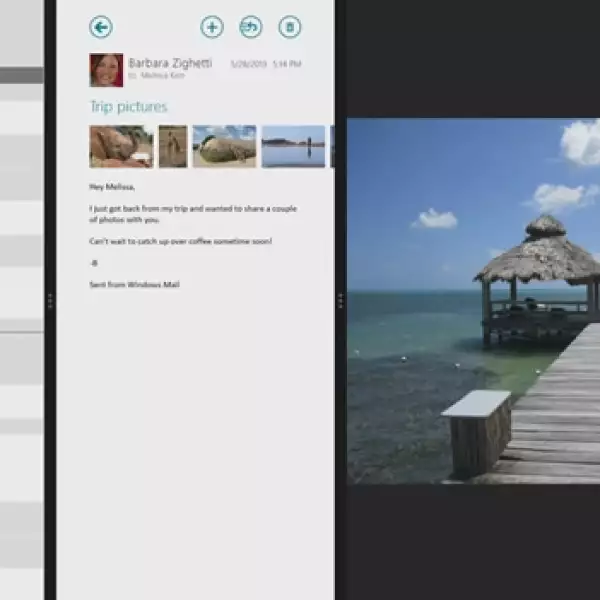Screen dimensions: 600x600
Task: Go back using the back arrow
Action: click(101, 27)
